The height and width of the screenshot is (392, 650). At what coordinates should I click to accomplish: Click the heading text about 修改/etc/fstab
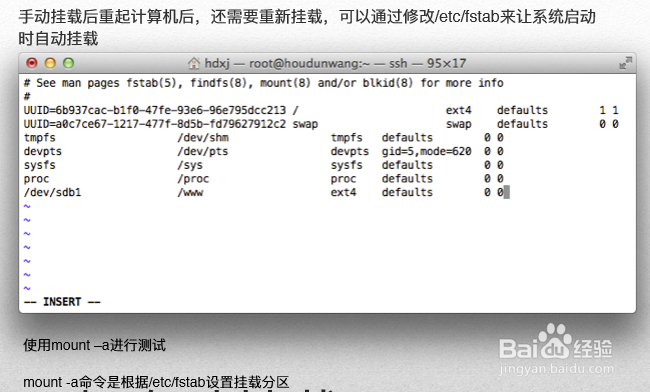tap(307, 27)
